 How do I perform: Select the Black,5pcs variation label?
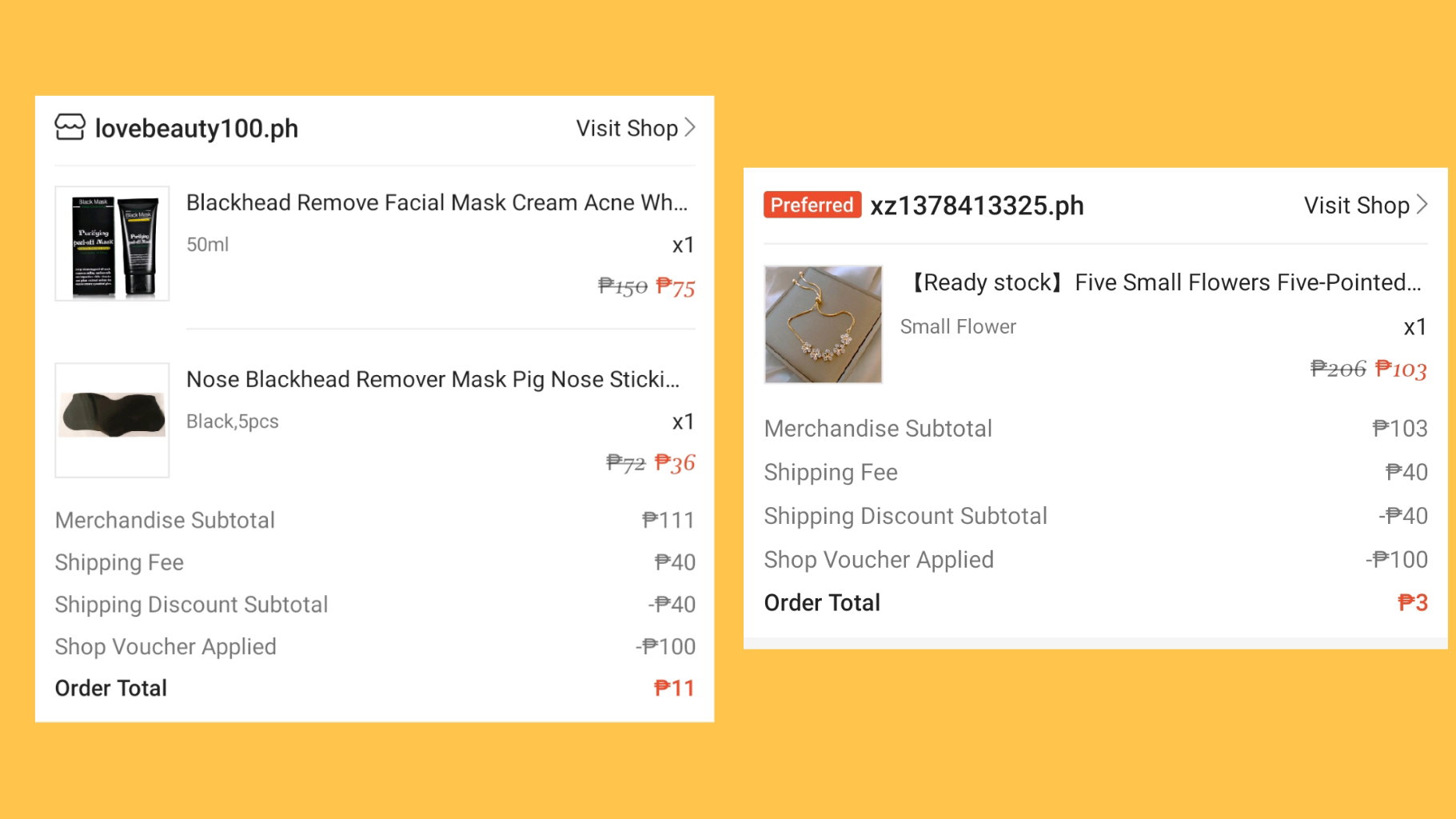coord(233,421)
